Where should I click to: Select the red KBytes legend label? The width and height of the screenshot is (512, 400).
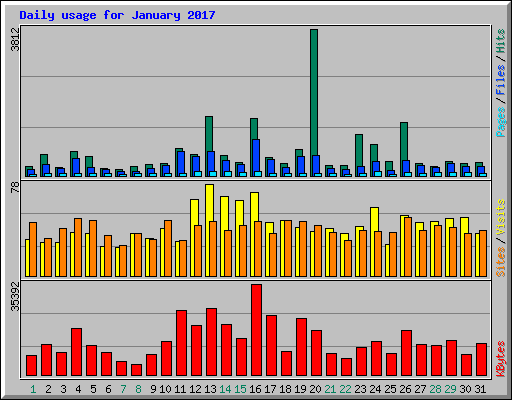click(x=501, y=359)
